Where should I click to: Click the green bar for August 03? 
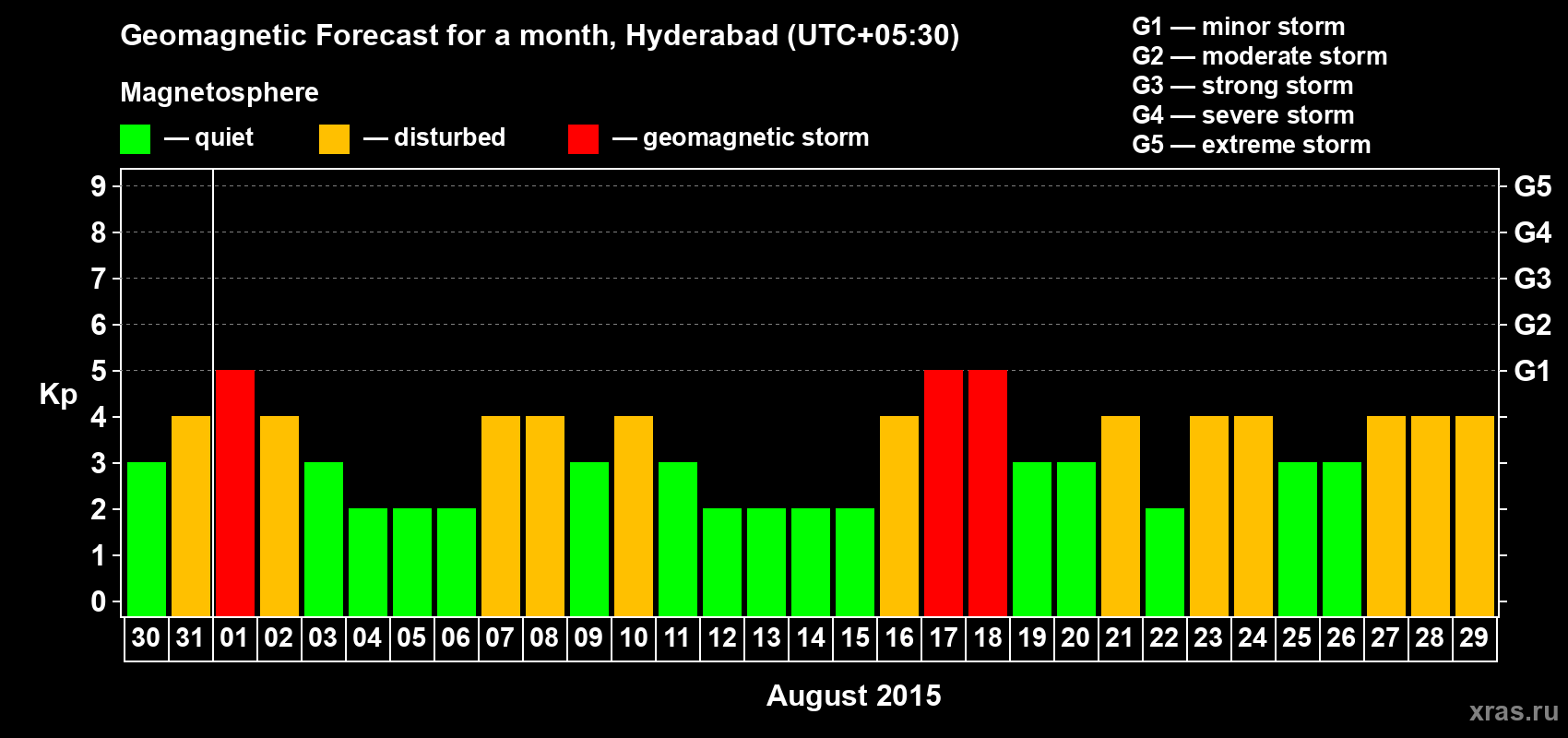coord(324,539)
